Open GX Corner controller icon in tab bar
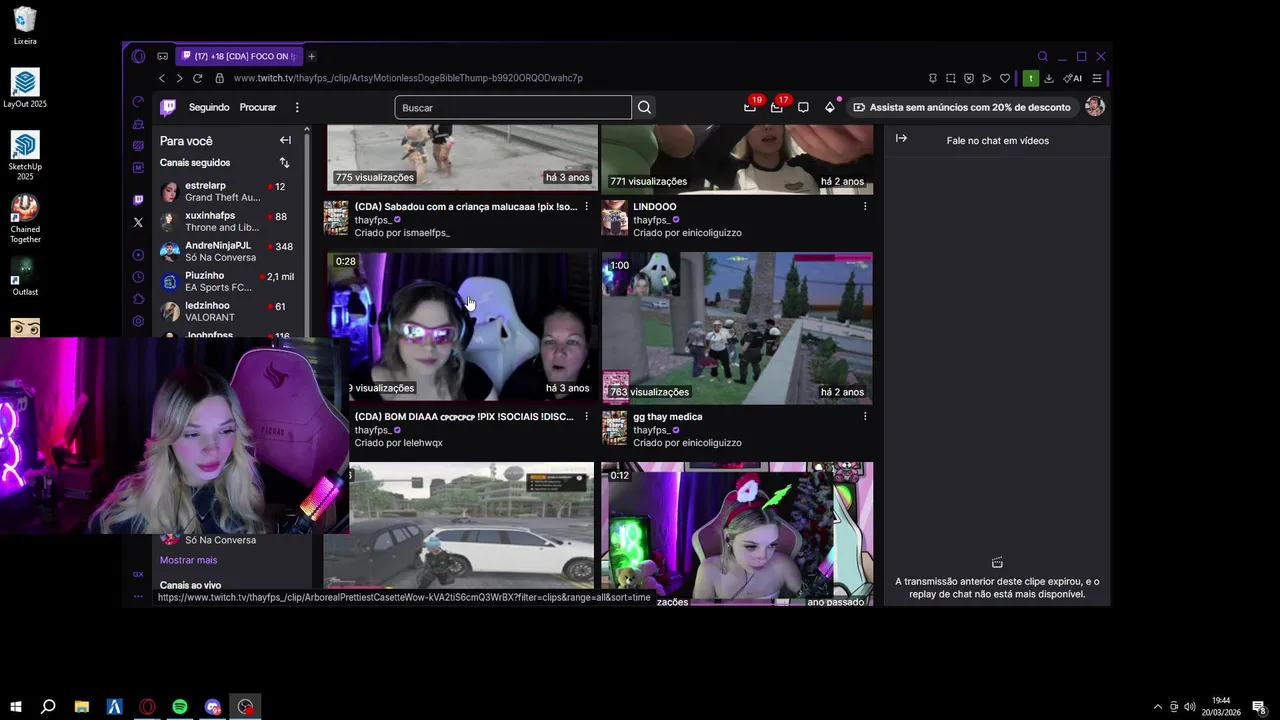Viewport: 1280px width, 720px height. (162, 56)
